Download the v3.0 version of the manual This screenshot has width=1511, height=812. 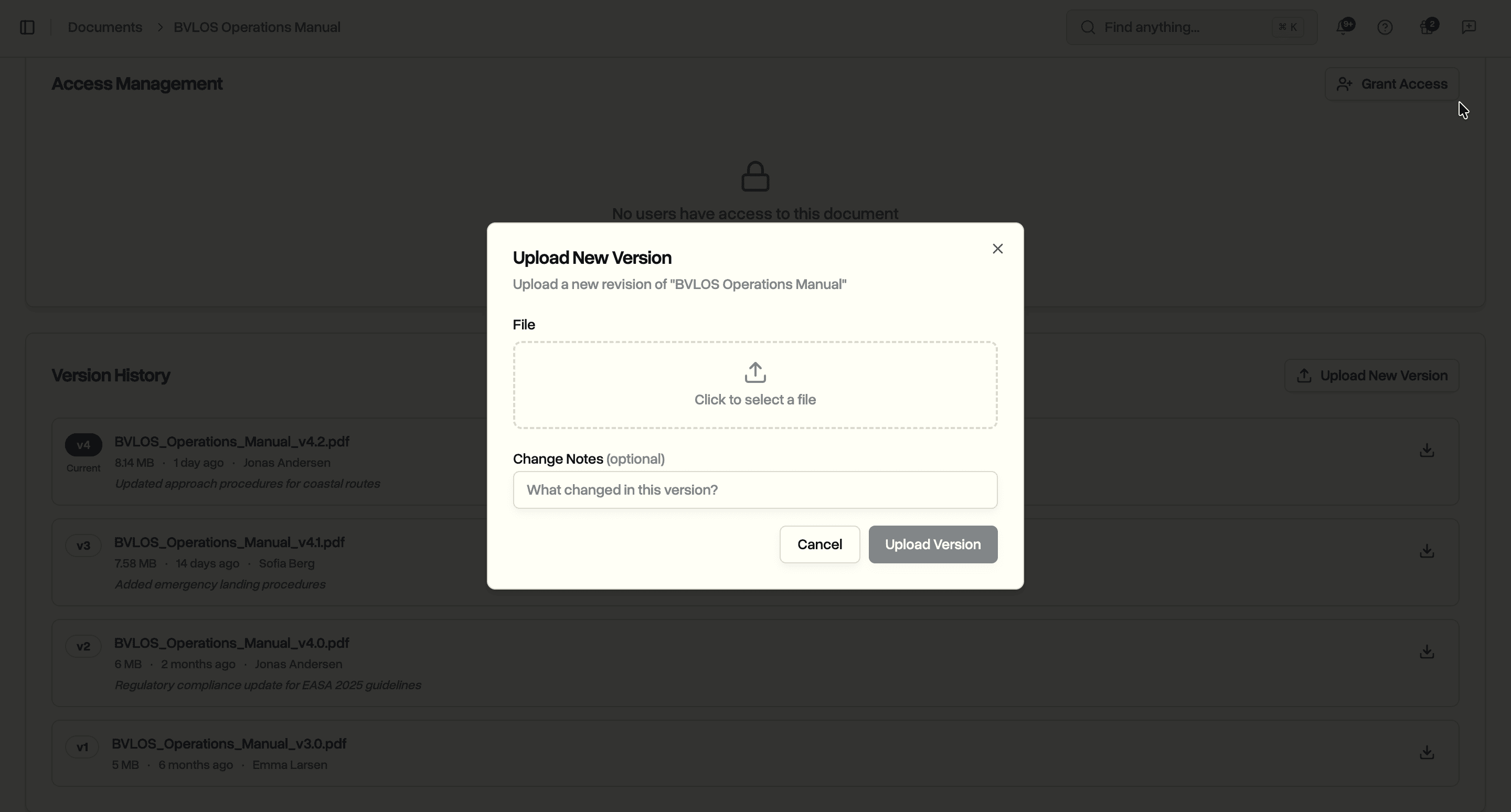pos(1427,753)
